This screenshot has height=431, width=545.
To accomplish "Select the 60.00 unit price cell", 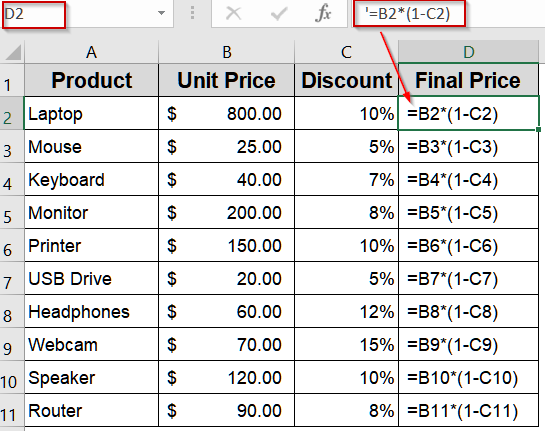I will pyautogui.click(x=227, y=311).
